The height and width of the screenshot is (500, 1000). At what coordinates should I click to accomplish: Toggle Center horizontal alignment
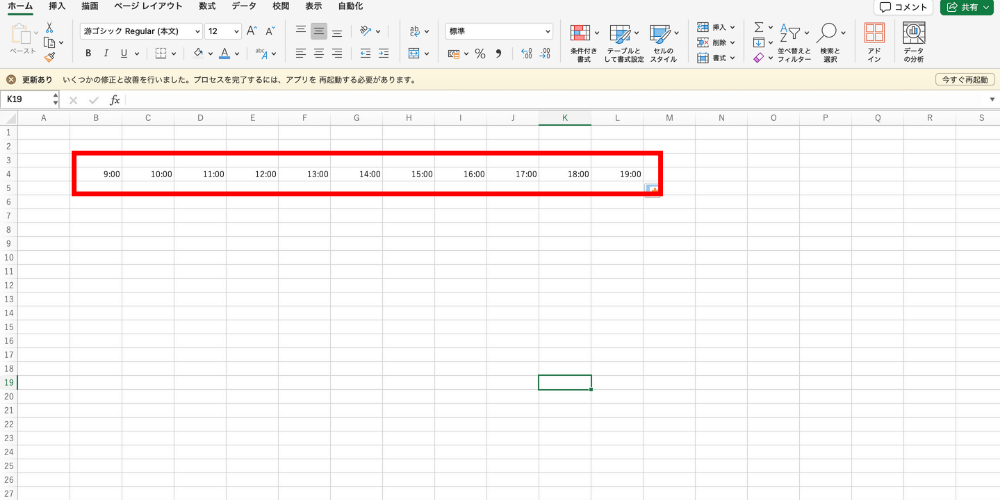[x=319, y=54]
